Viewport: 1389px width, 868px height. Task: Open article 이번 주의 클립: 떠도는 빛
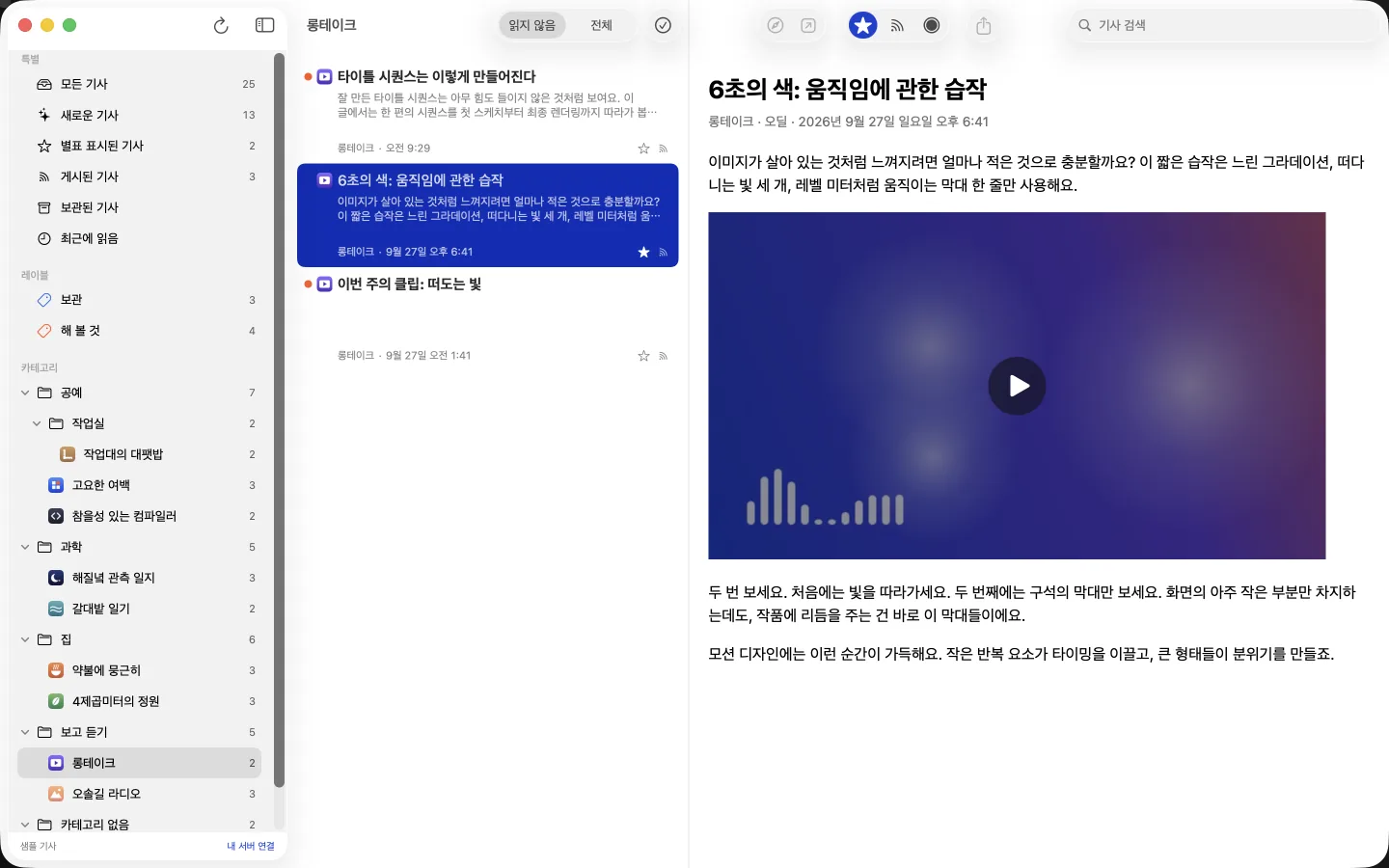[488, 319]
